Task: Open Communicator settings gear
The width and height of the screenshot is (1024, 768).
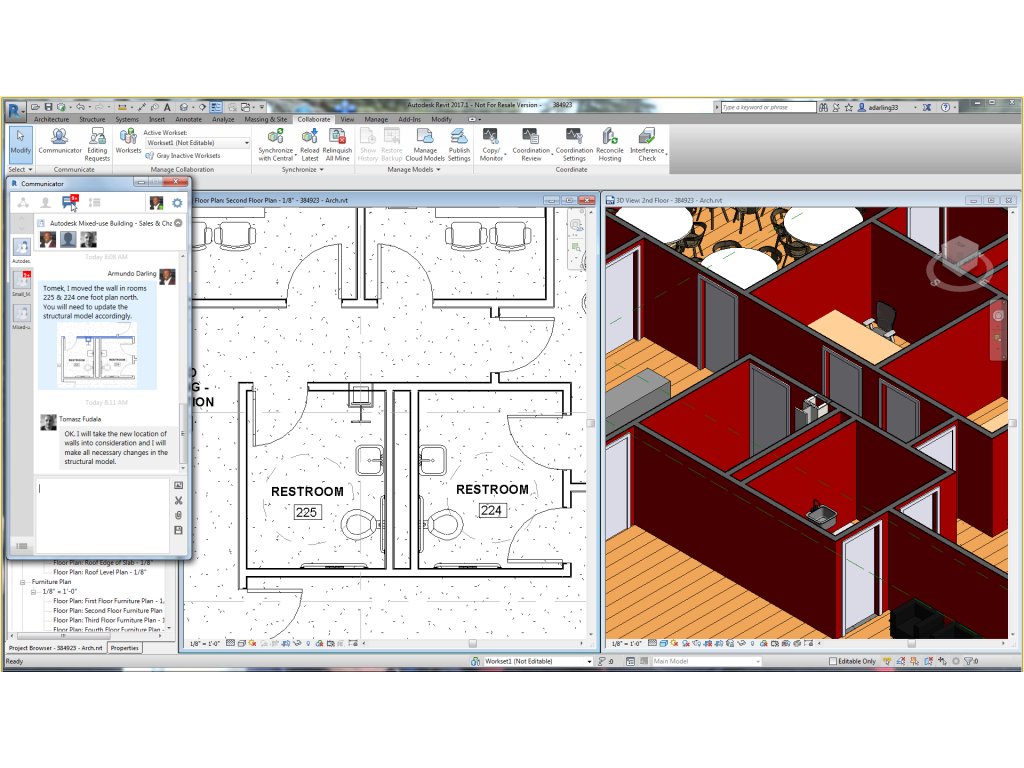Action: (x=177, y=203)
